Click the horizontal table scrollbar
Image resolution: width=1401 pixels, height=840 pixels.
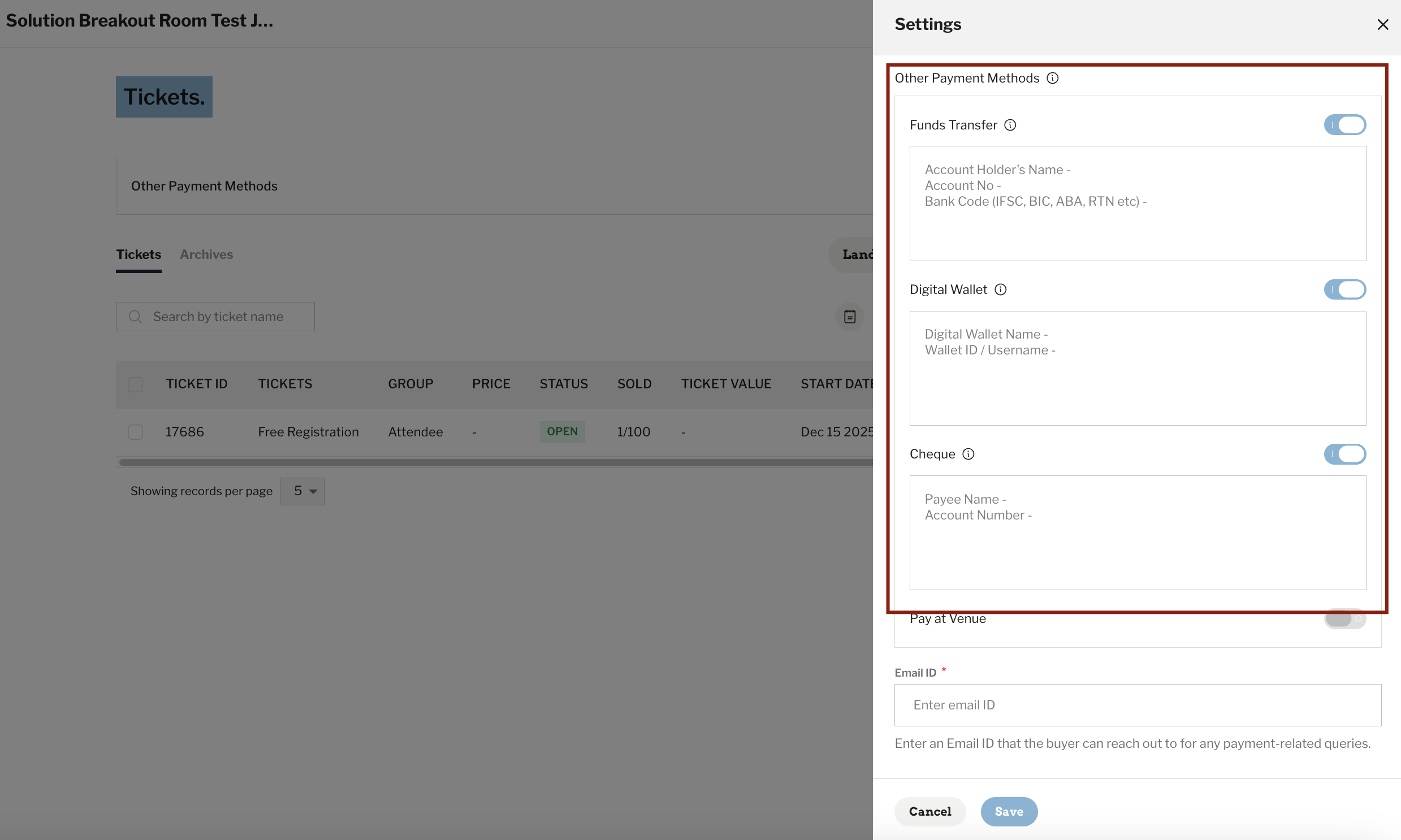pos(495,462)
